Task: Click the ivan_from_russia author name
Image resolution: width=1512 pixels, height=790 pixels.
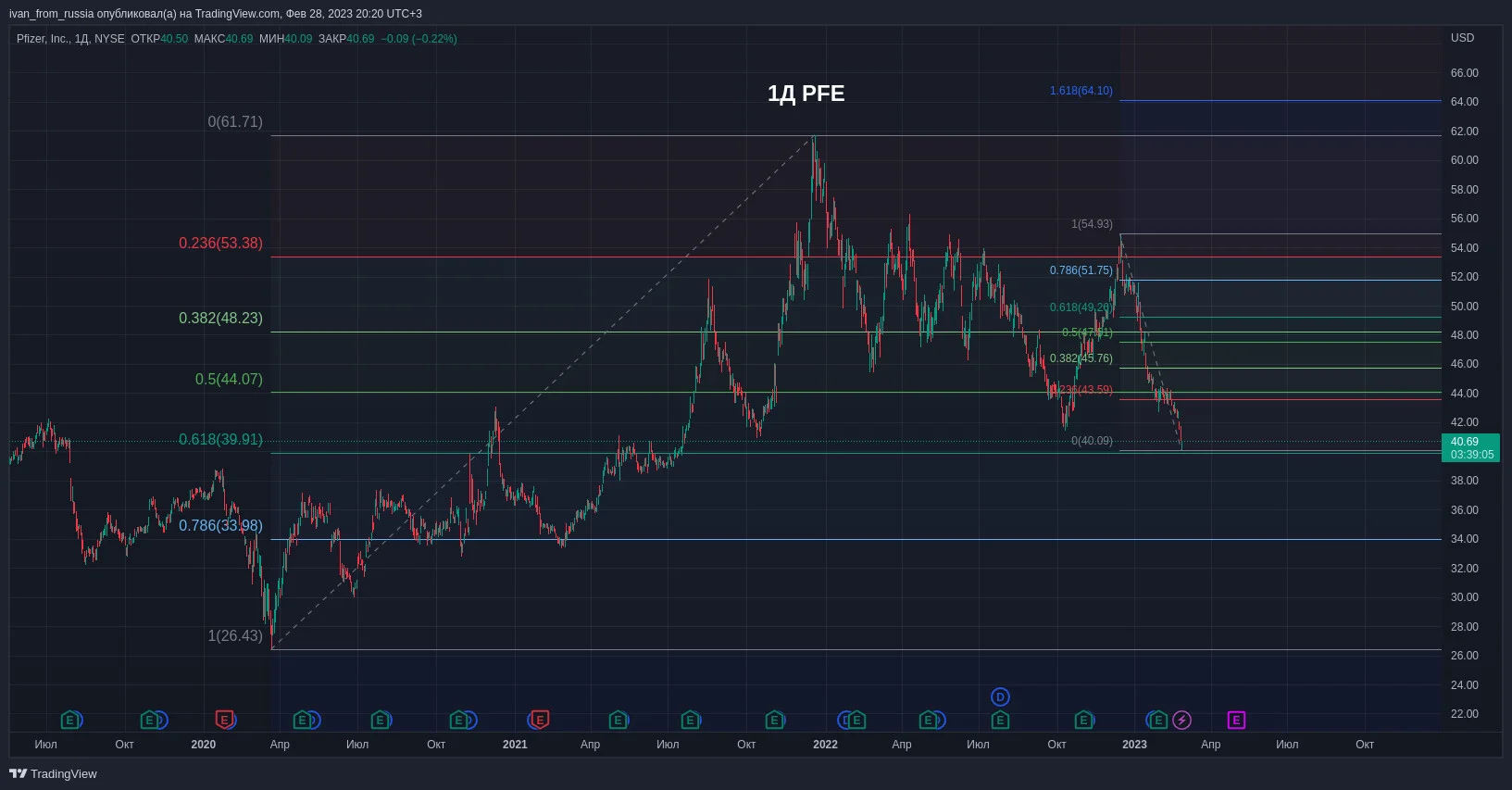Action: pos(51,14)
